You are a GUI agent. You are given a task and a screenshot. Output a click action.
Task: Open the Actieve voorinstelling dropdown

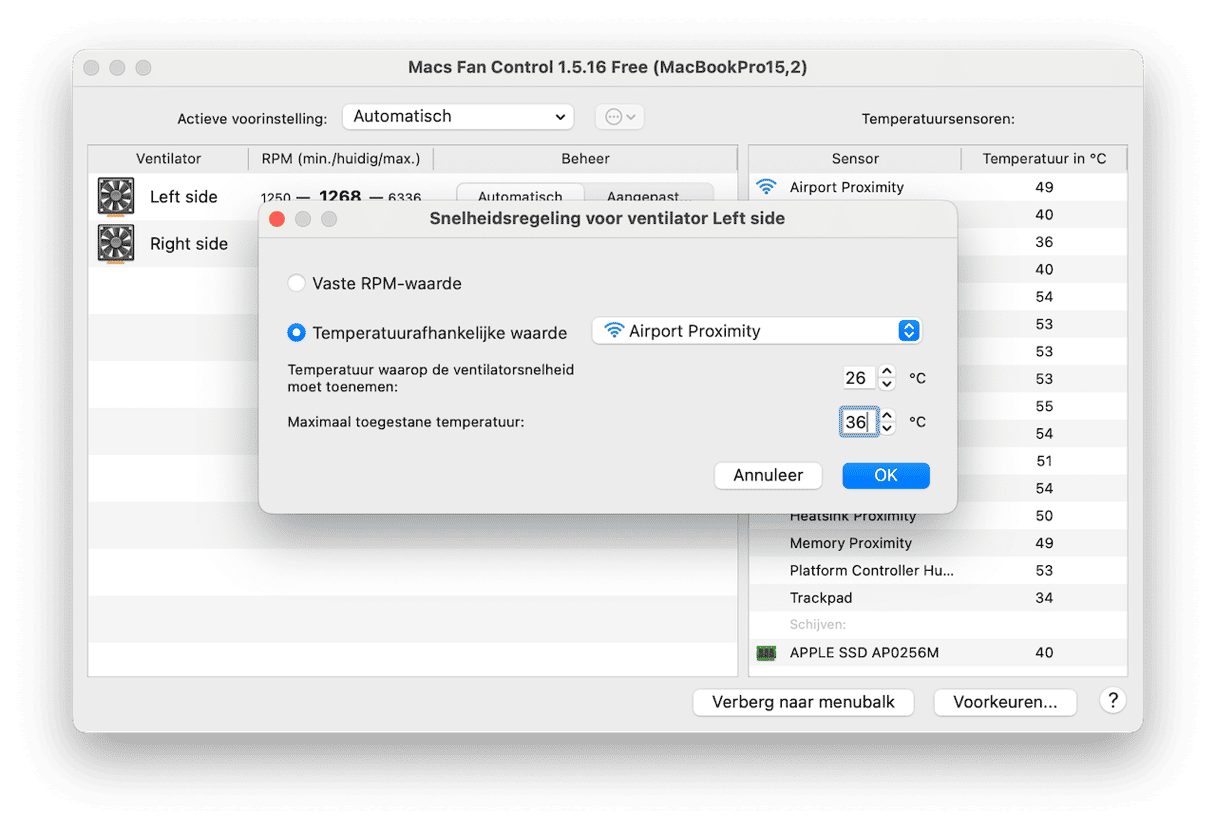click(x=458, y=117)
